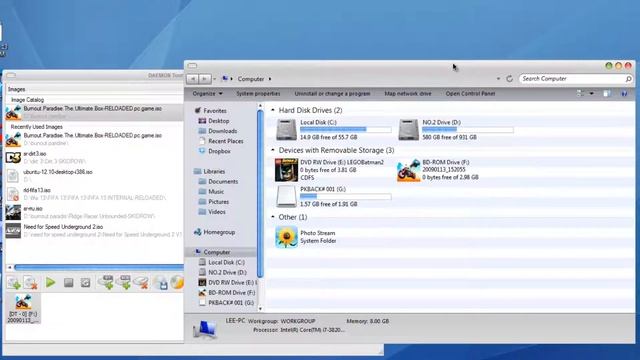
Task: Click Open Control Panel button
Action: point(470,93)
